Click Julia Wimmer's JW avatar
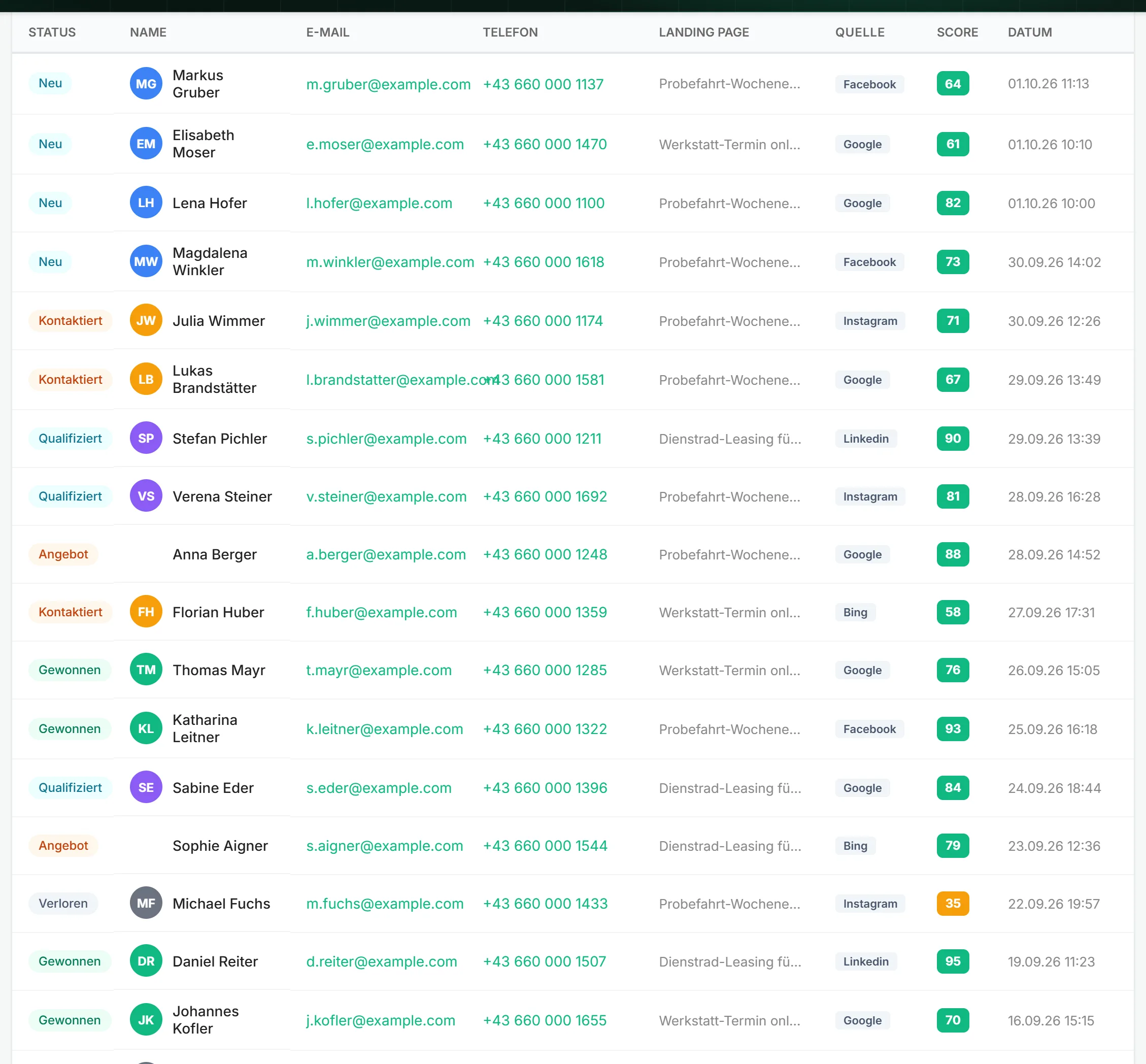This screenshot has width=1146, height=1064. 146,320
